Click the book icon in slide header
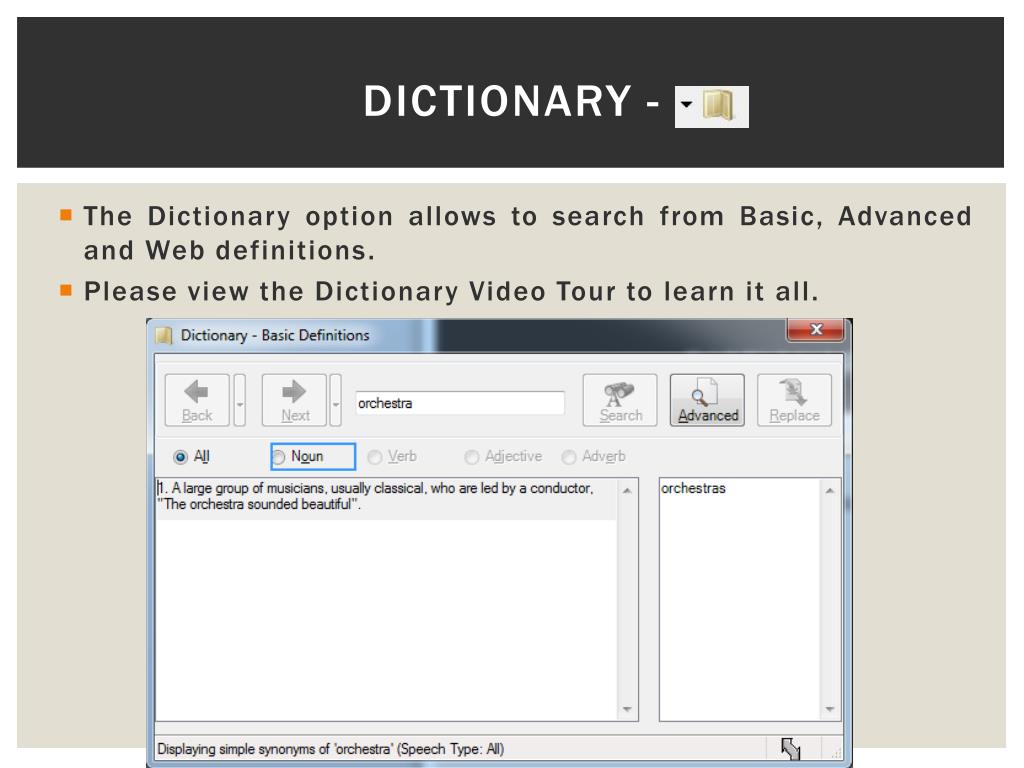Image resolution: width=1024 pixels, height=768 pixels. tap(719, 104)
